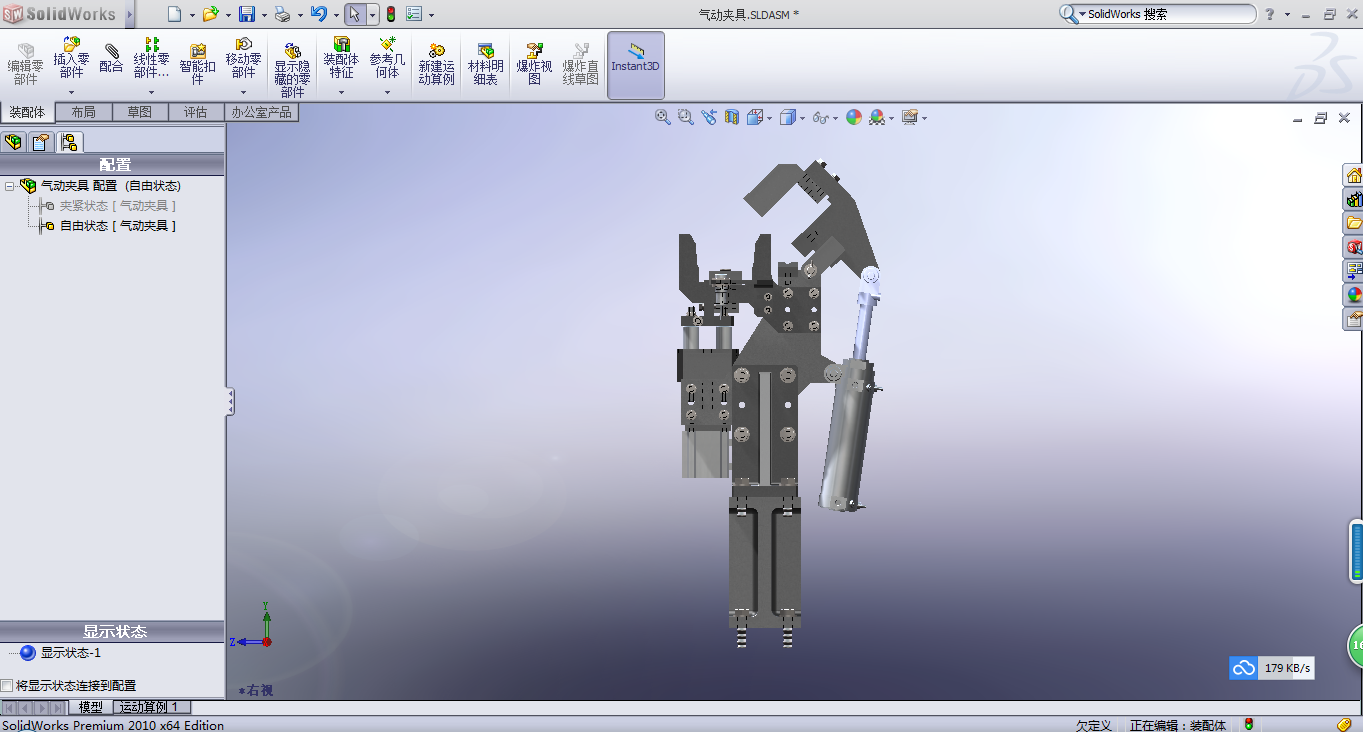Image resolution: width=1363 pixels, height=732 pixels.
Task: Switch to ConfigurationManager tab icon
Action: coord(69,142)
